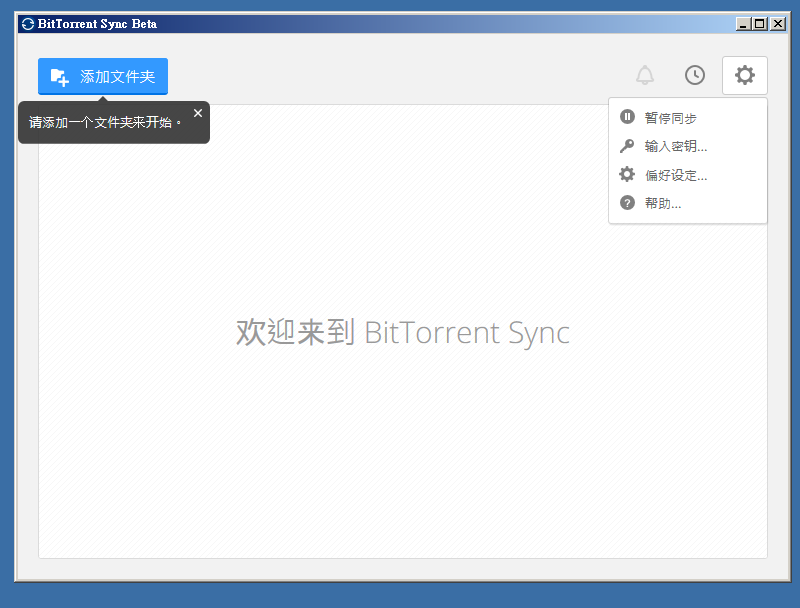This screenshot has height=608, width=800.
Task: Click the 添加文件夹 add folder button
Action: click(x=103, y=77)
